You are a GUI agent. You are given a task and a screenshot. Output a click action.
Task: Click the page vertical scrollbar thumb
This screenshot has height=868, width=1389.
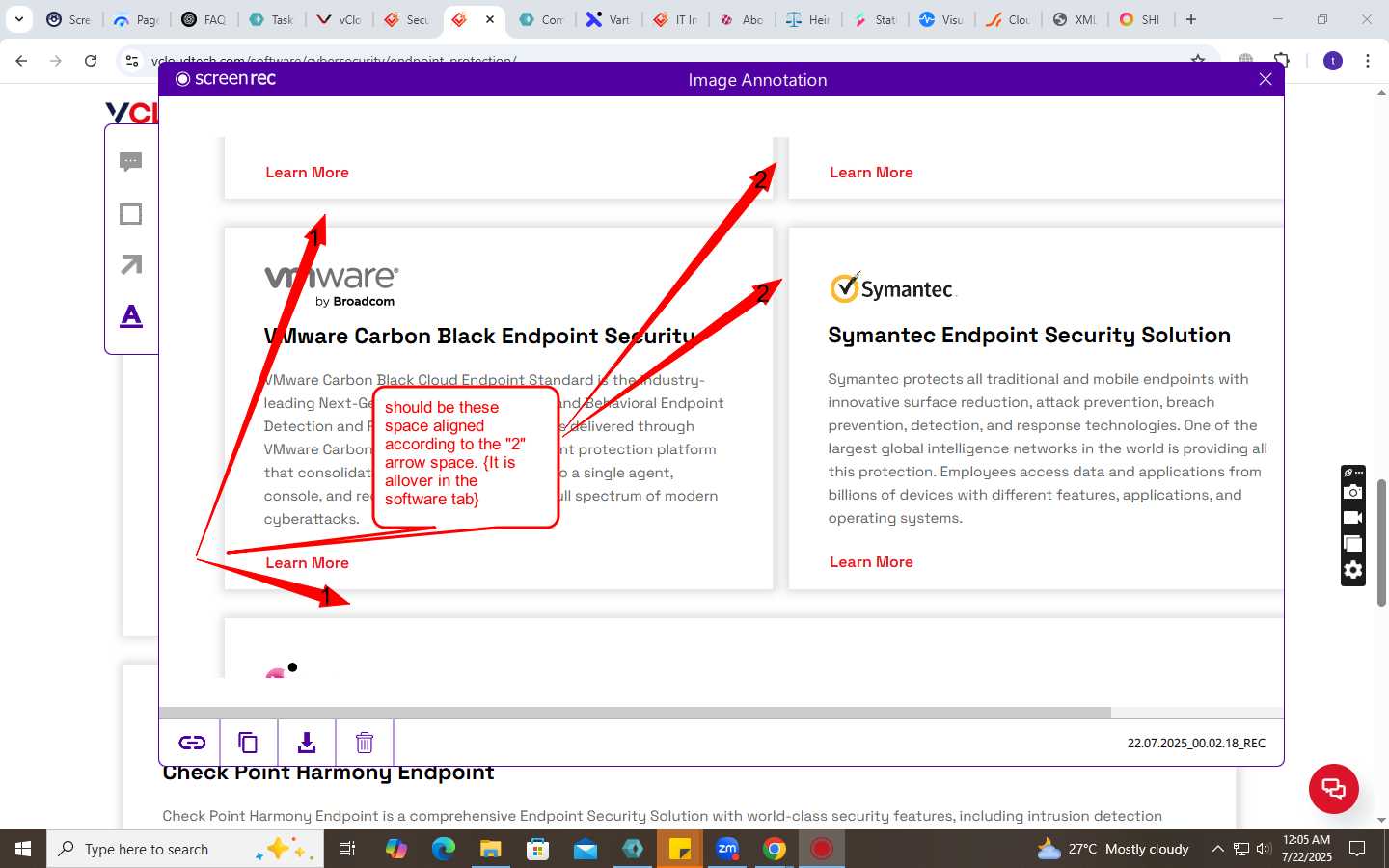[1381, 542]
